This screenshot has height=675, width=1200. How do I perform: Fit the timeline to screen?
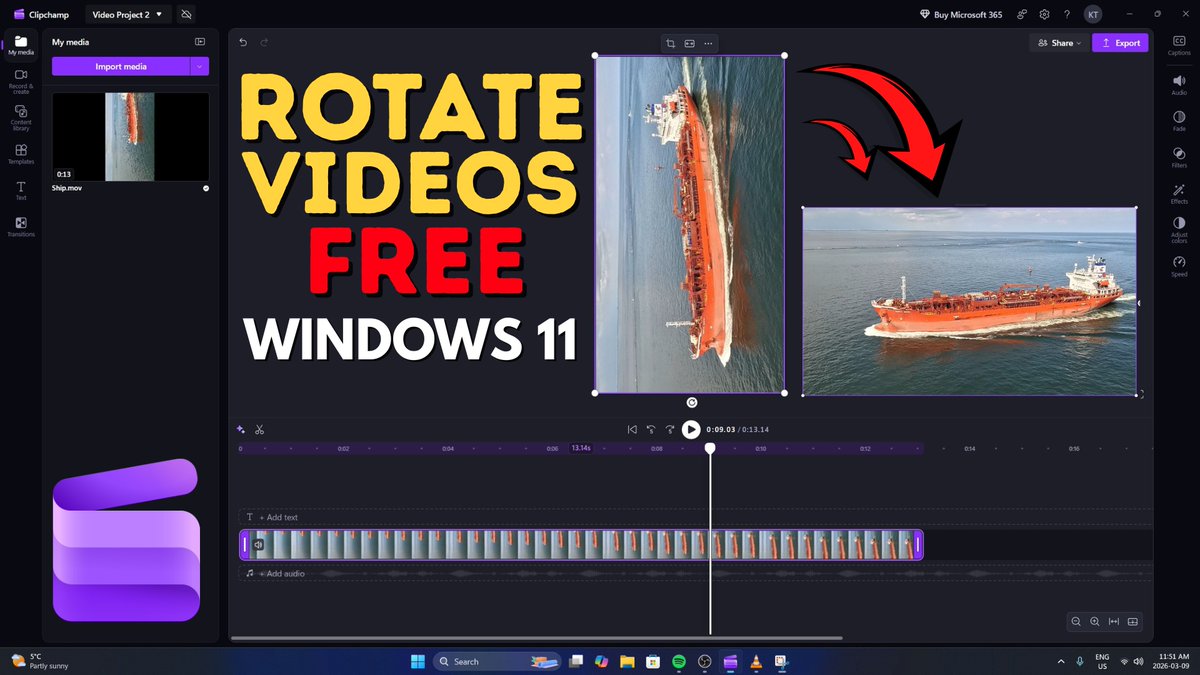pyautogui.click(x=1114, y=622)
